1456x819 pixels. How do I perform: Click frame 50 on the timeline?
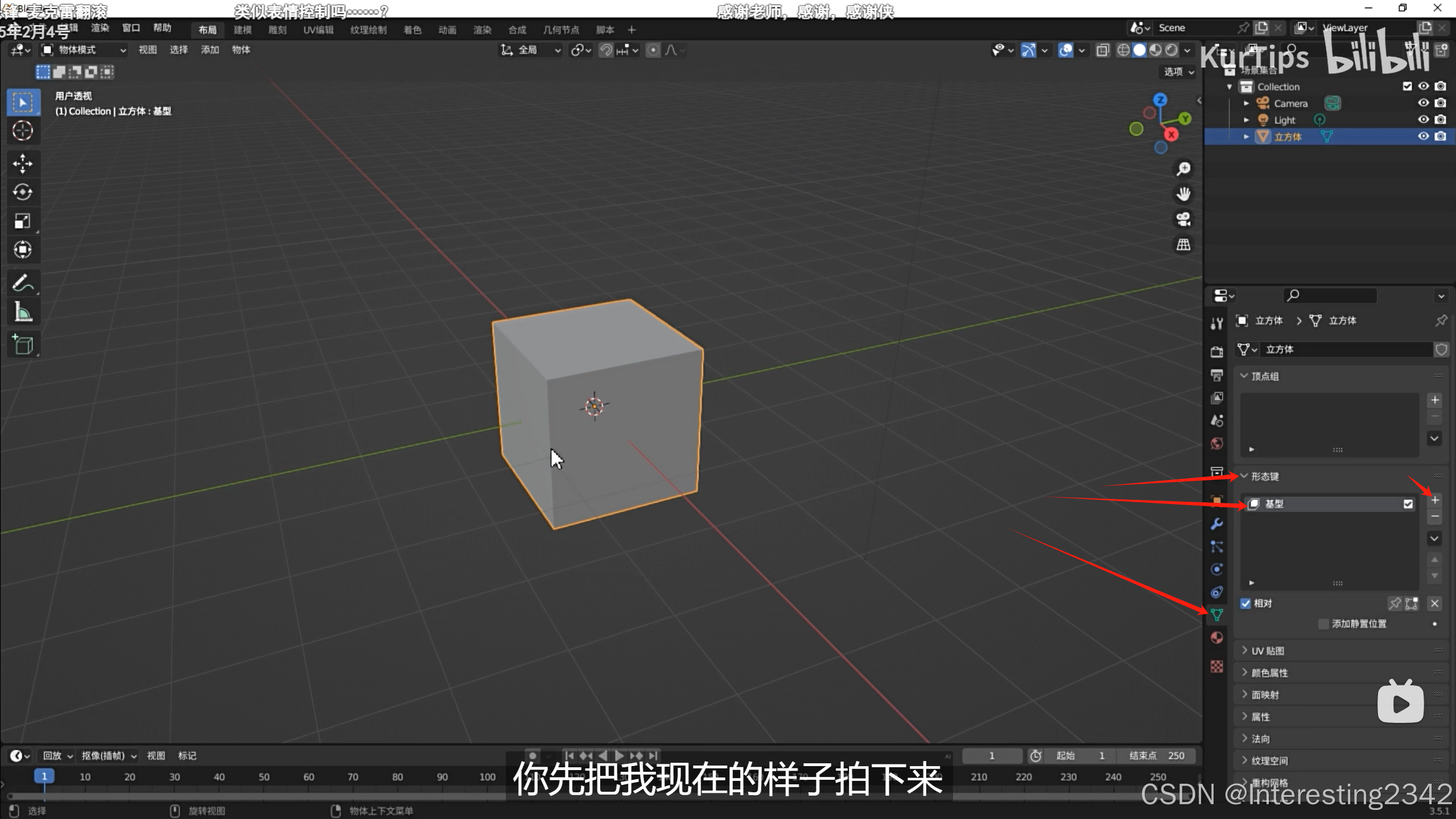click(x=264, y=776)
